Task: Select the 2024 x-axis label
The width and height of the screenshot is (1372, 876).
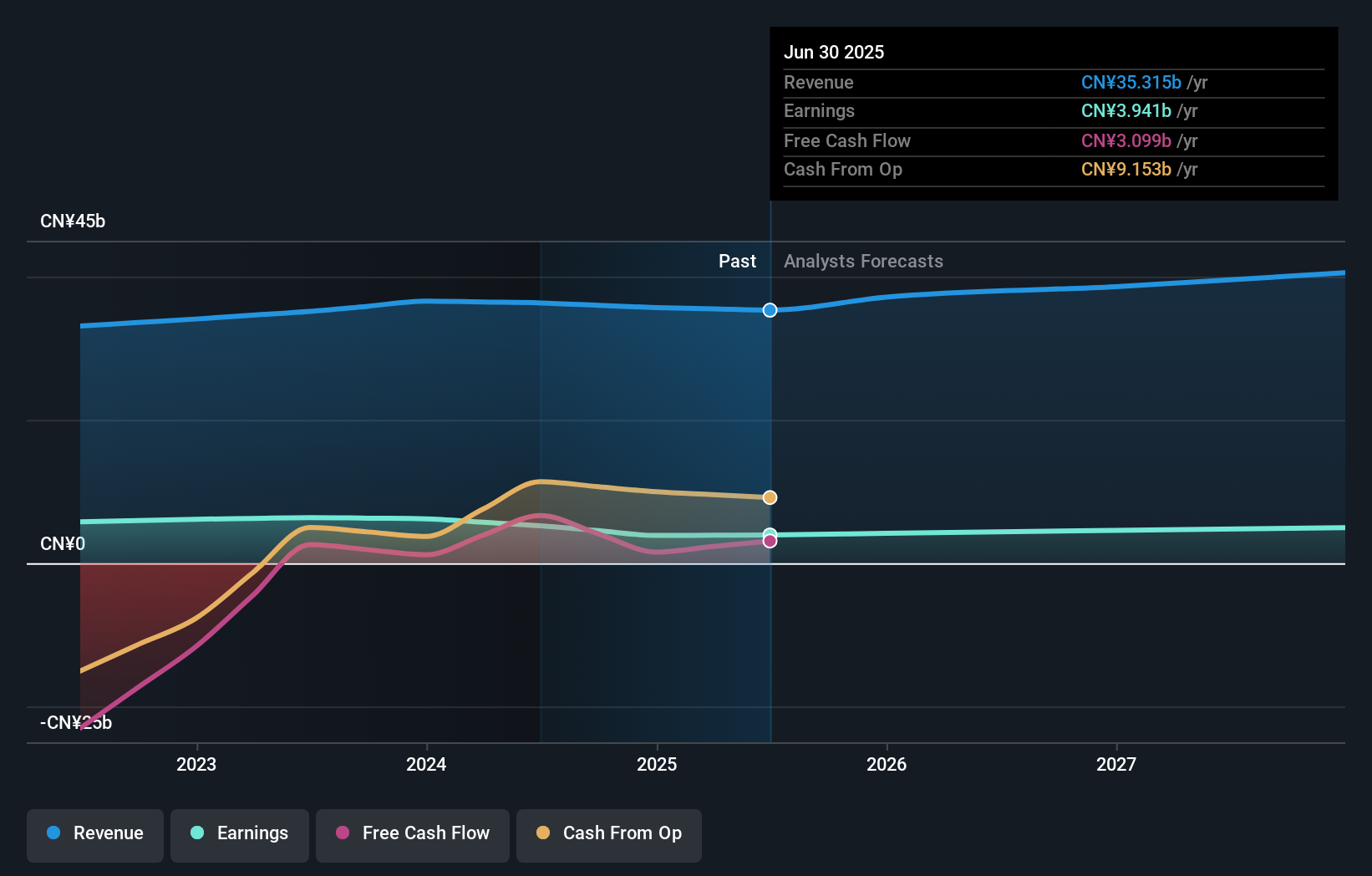Action: tap(426, 764)
